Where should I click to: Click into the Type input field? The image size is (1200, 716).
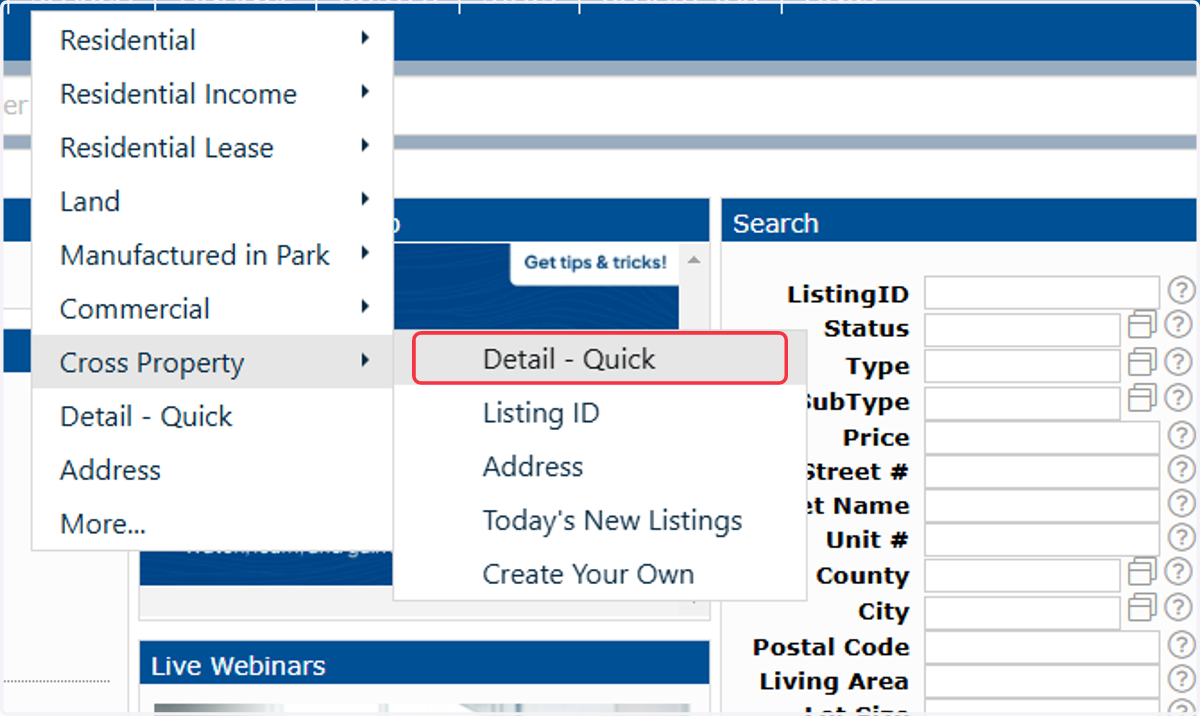[x=1022, y=365]
